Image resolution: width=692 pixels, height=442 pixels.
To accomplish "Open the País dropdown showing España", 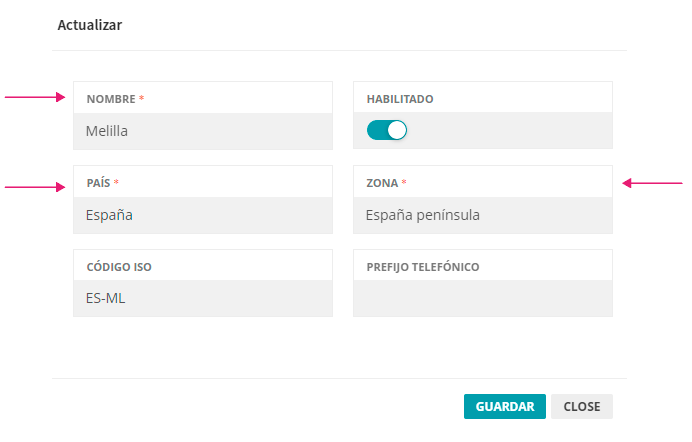I will coord(202,214).
